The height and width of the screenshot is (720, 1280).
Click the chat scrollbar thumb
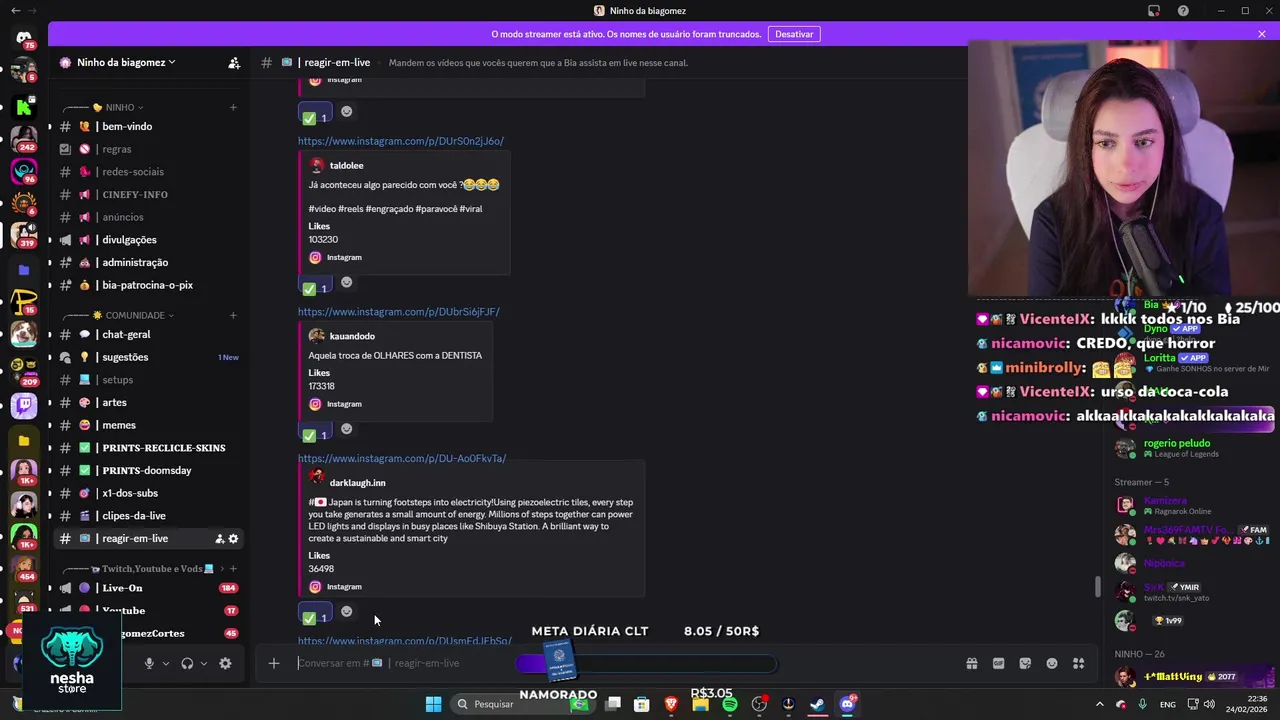click(1097, 587)
